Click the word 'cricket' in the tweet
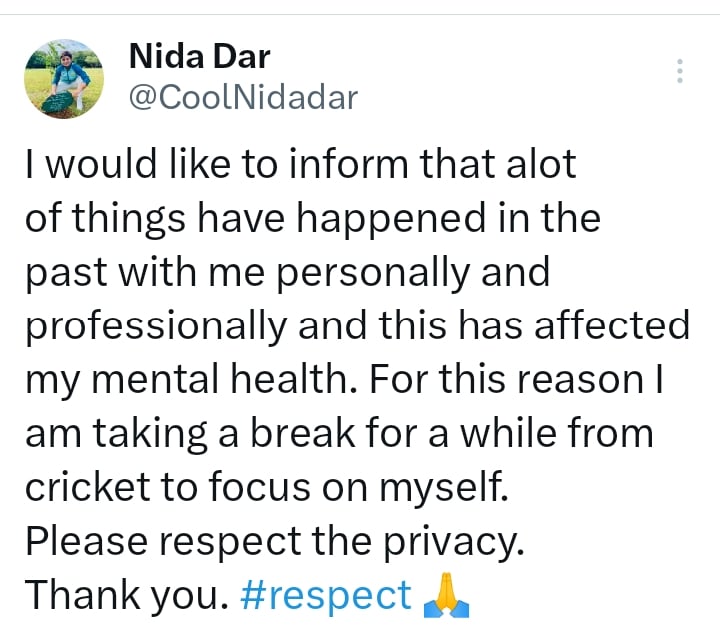Viewport: 720px width, 639px height. (88, 487)
